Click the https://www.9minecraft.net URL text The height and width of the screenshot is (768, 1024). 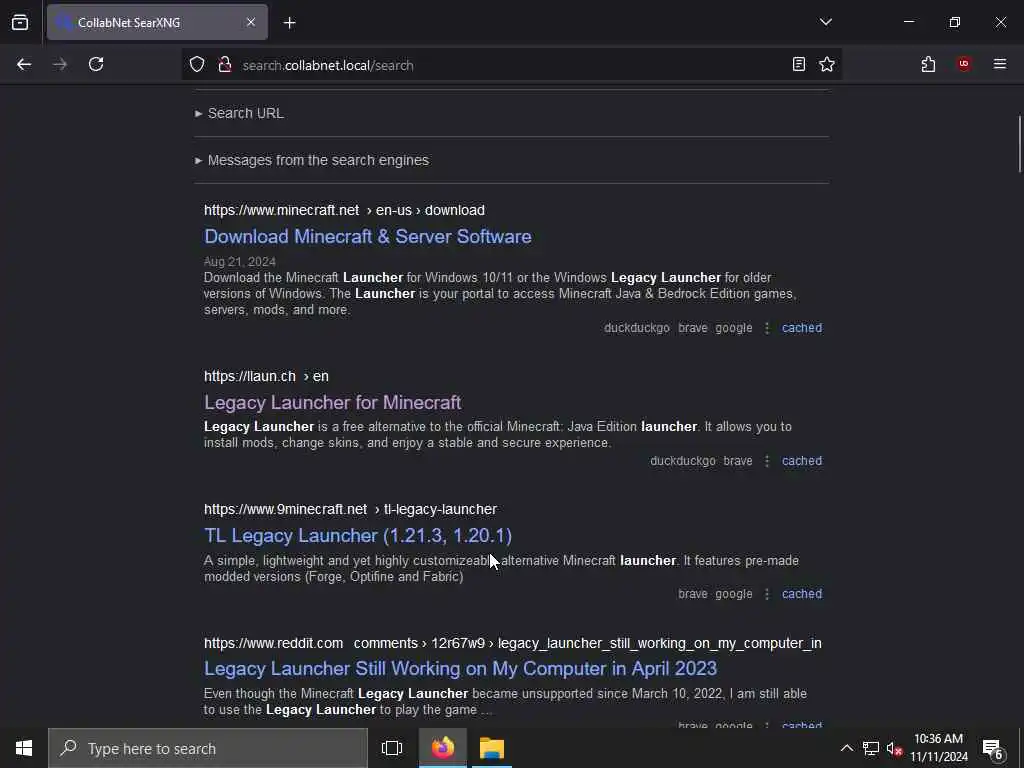285,509
